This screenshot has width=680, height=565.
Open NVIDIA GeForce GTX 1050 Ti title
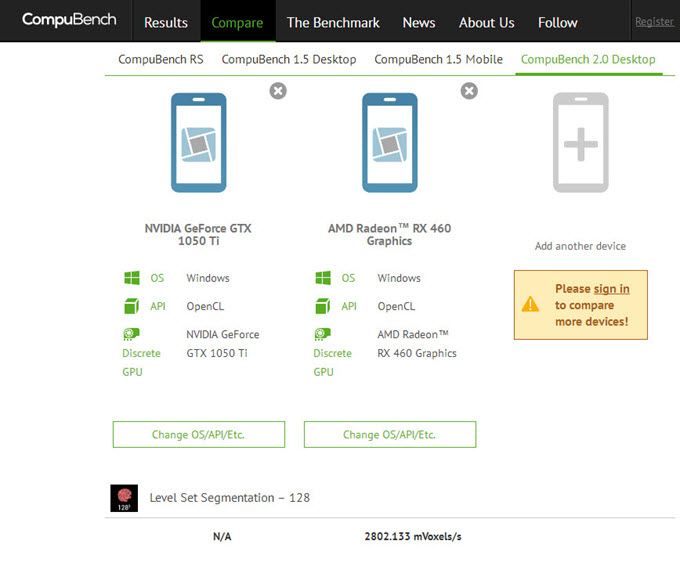[x=198, y=235]
